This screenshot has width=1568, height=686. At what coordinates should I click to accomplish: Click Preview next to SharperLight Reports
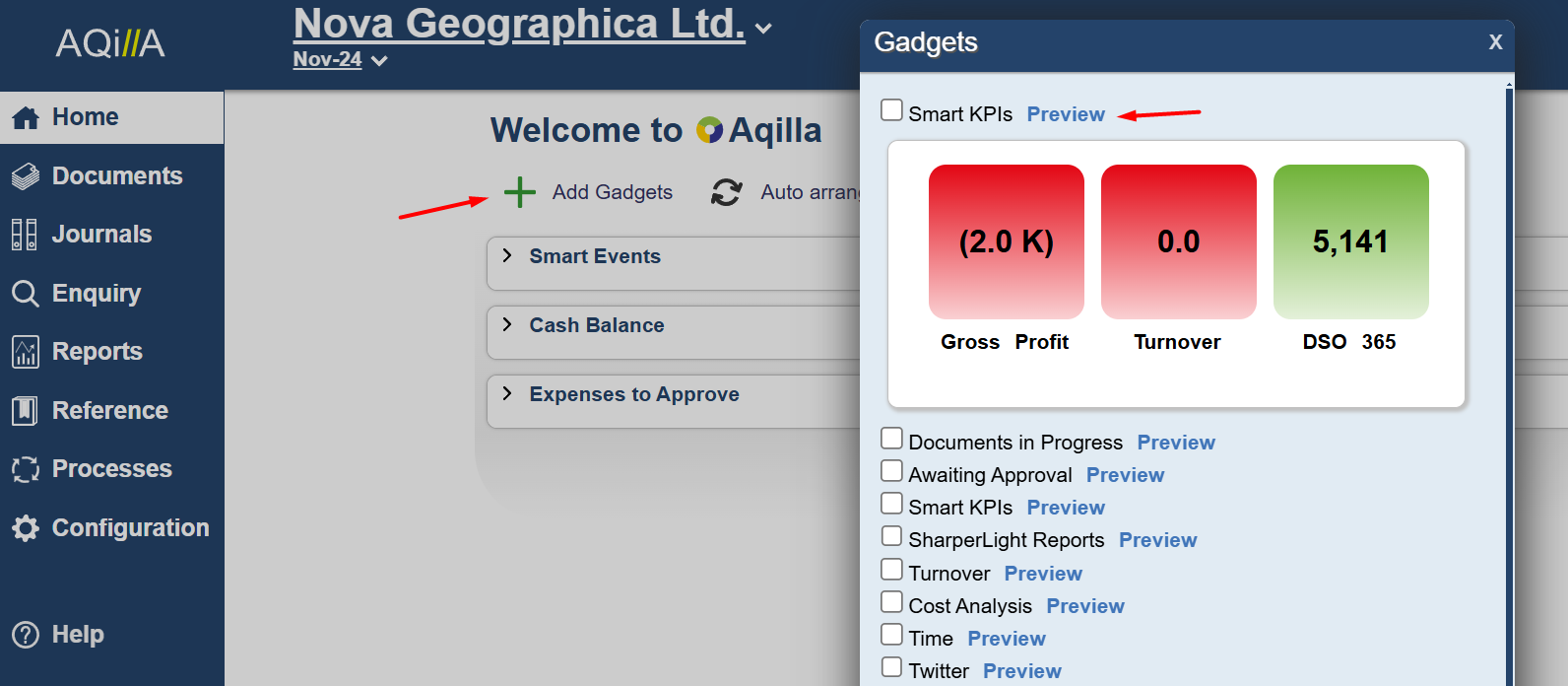(x=1157, y=540)
